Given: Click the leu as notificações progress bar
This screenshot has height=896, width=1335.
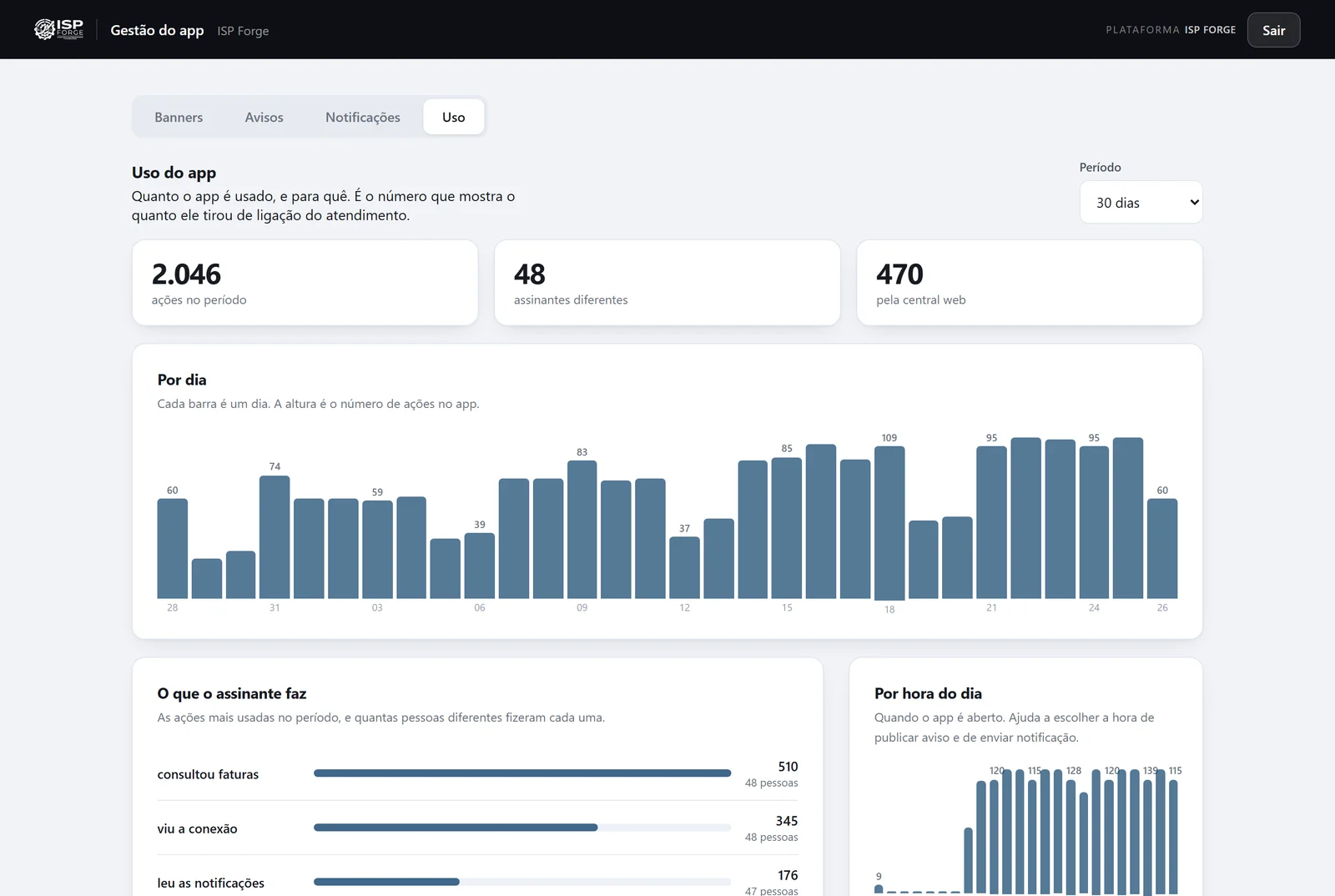Looking at the screenshot, I should [x=522, y=882].
